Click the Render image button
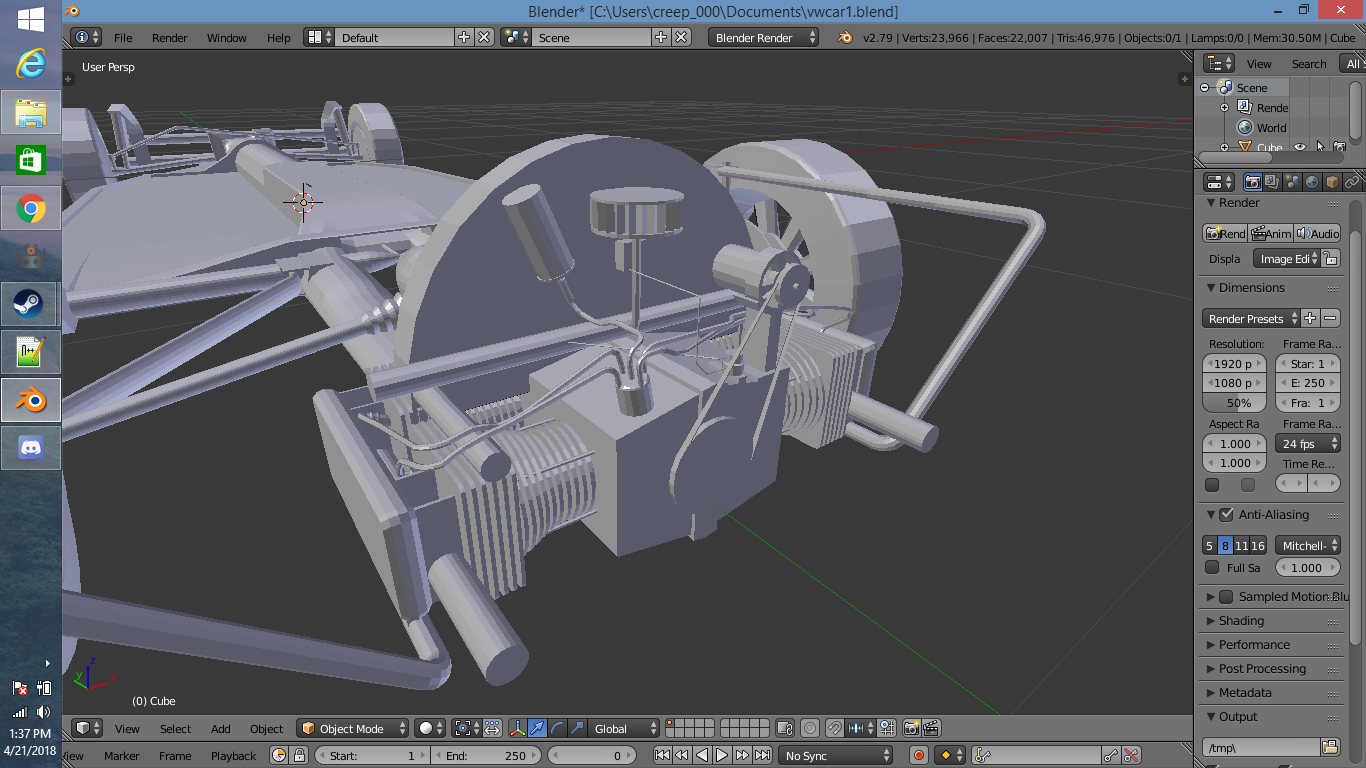The image size is (1366, 768). coord(1225,233)
